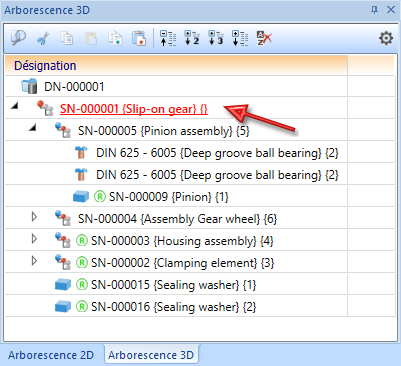Click green R marker on Clamping element
Viewport: 401px width, 366px height.
[x=82, y=263]
